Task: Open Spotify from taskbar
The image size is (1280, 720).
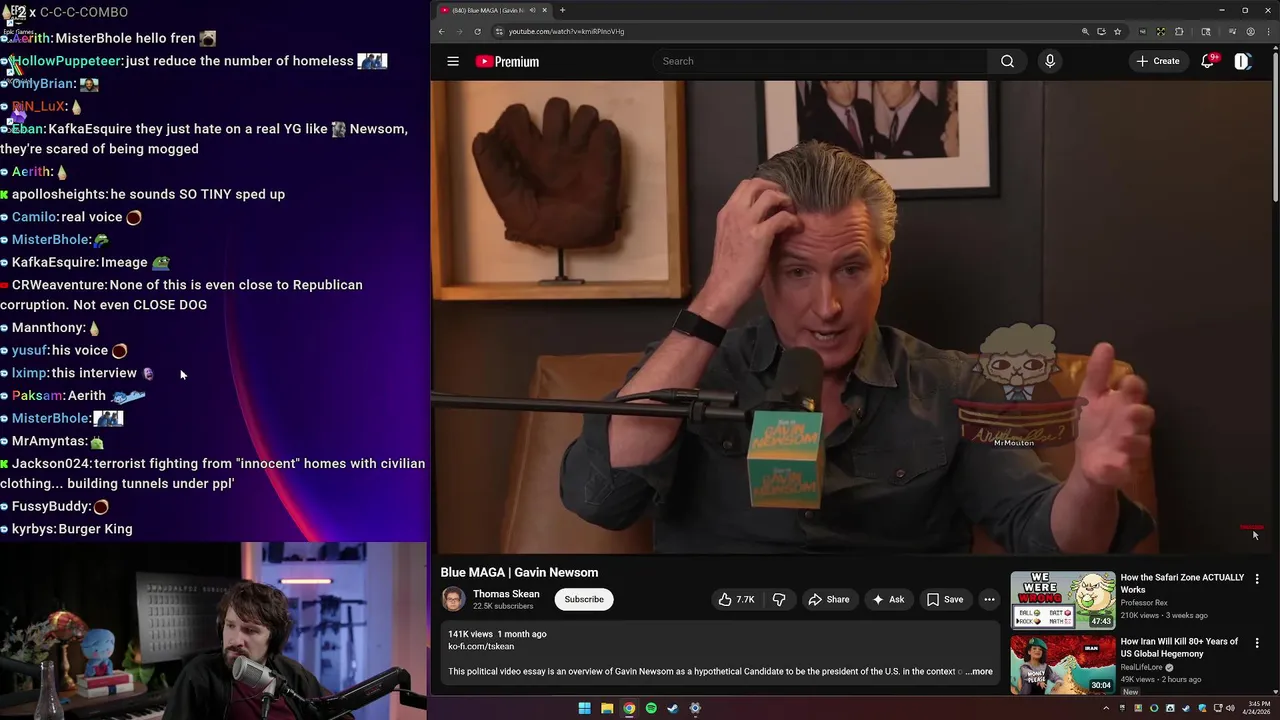Action: pyautogui.click(x=651, y=708)
